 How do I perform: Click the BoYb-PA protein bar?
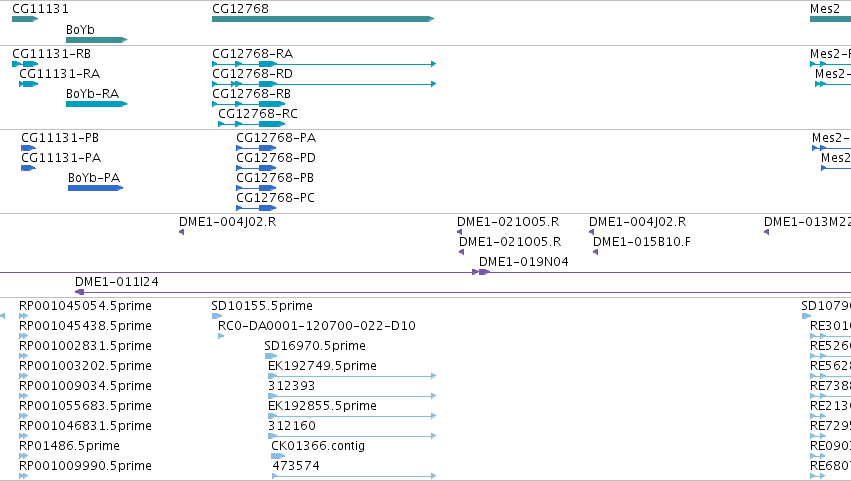tap(96, 188)
